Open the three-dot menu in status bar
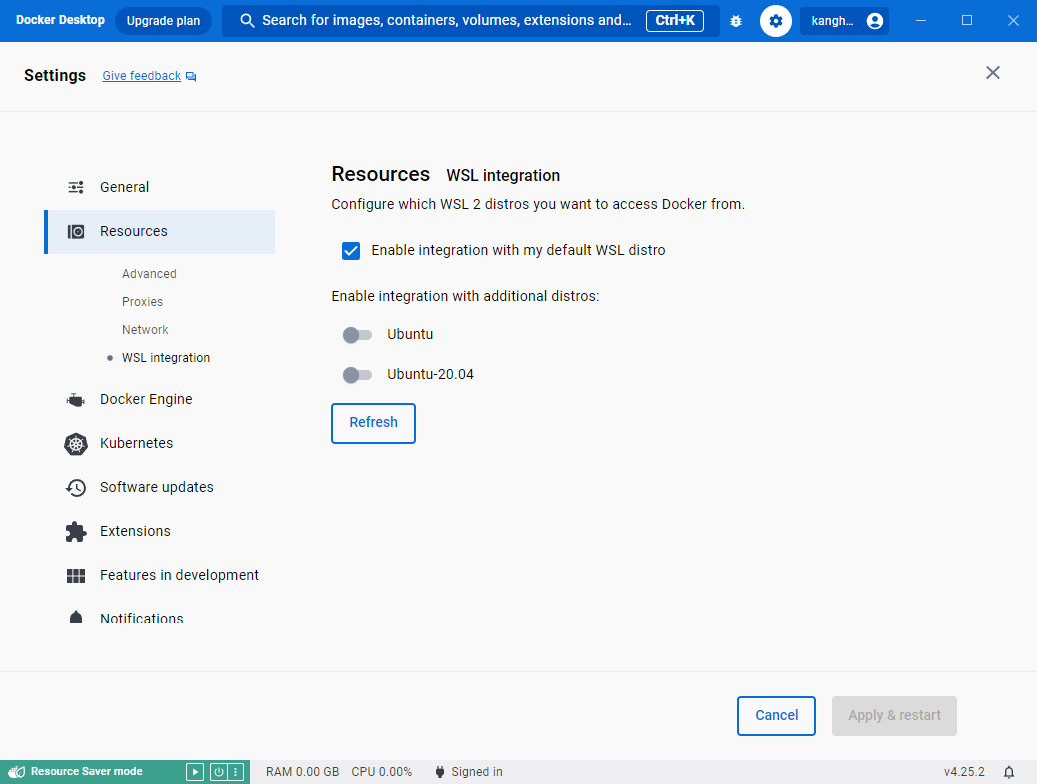This screenshot has height=784, width=1037. click(x=236, y=771)
